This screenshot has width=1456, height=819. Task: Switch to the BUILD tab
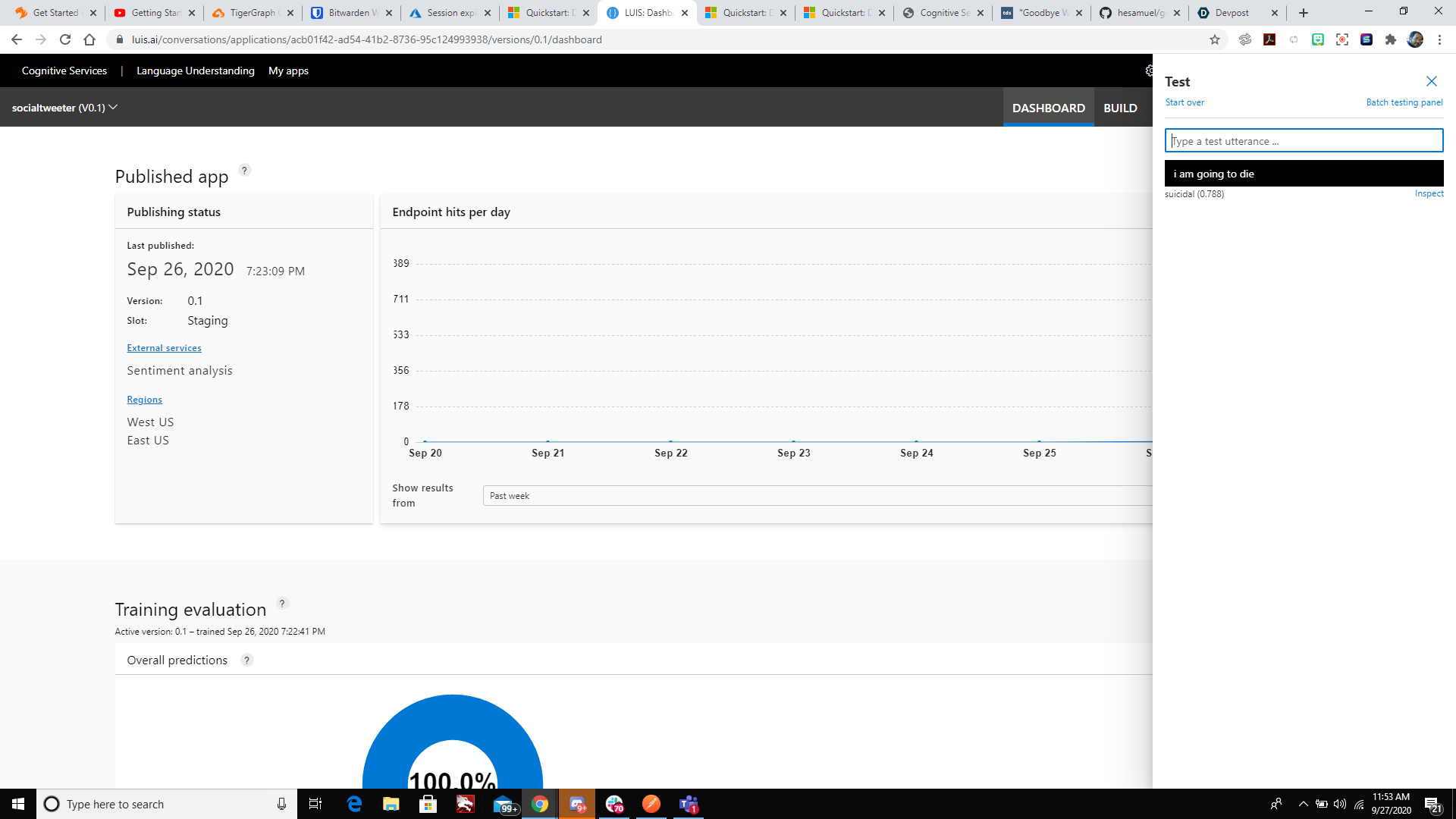pyautogui.click(x=1120, y=108)
